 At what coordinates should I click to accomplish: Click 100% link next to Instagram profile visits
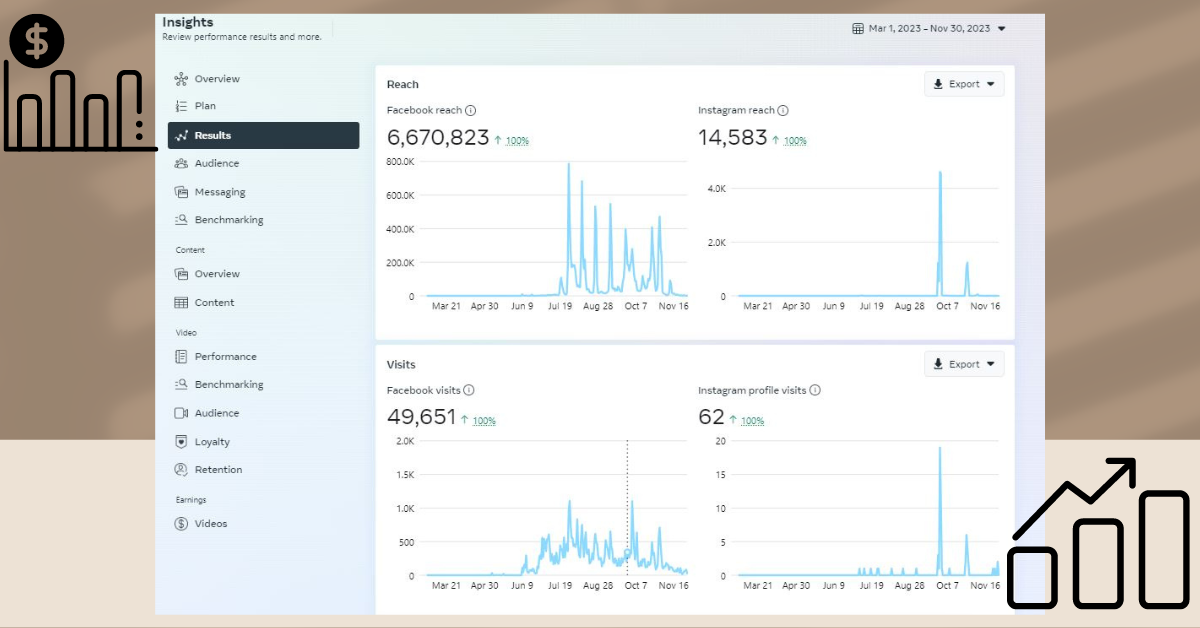[752, 421]
